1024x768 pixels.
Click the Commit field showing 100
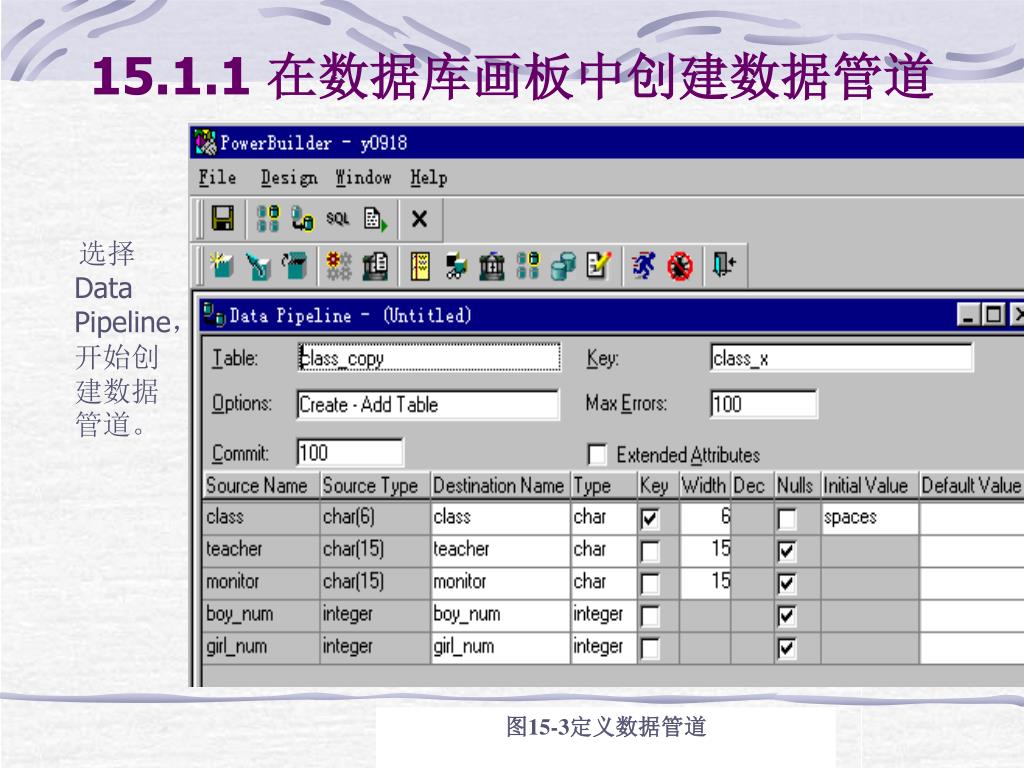tap(350, 453)
